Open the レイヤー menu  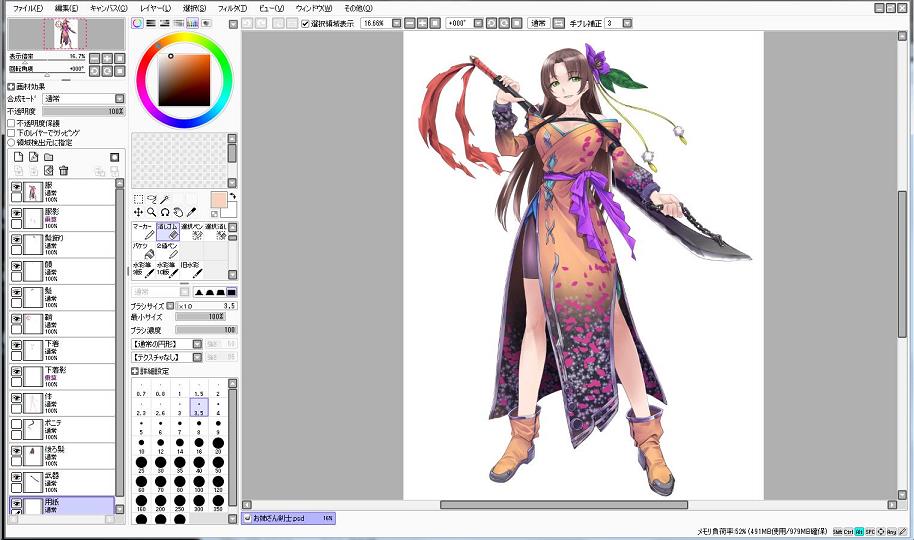[x=155, y=8]
